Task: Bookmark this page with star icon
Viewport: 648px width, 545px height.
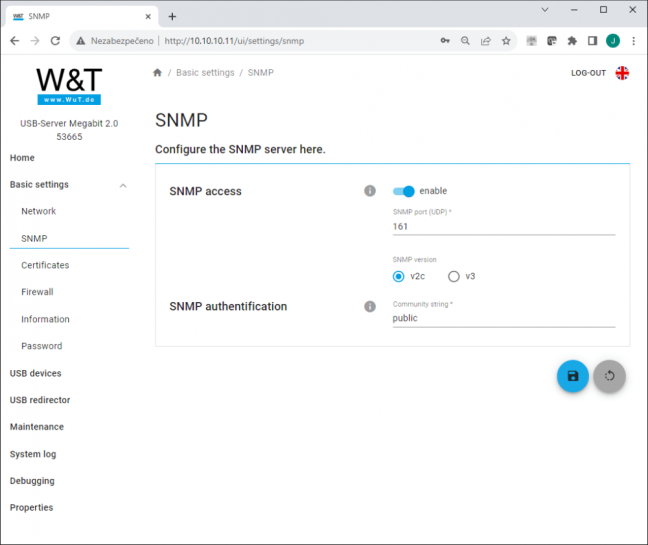Action: pyautogui.click(x=506, y=40)
